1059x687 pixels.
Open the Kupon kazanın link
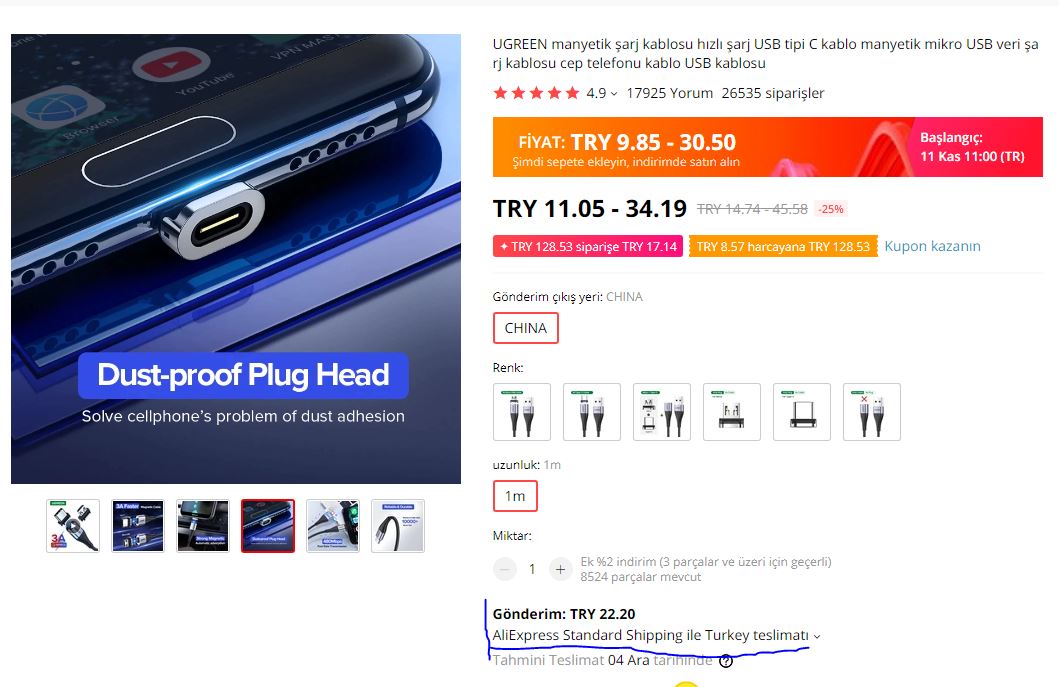pos(932,247)
